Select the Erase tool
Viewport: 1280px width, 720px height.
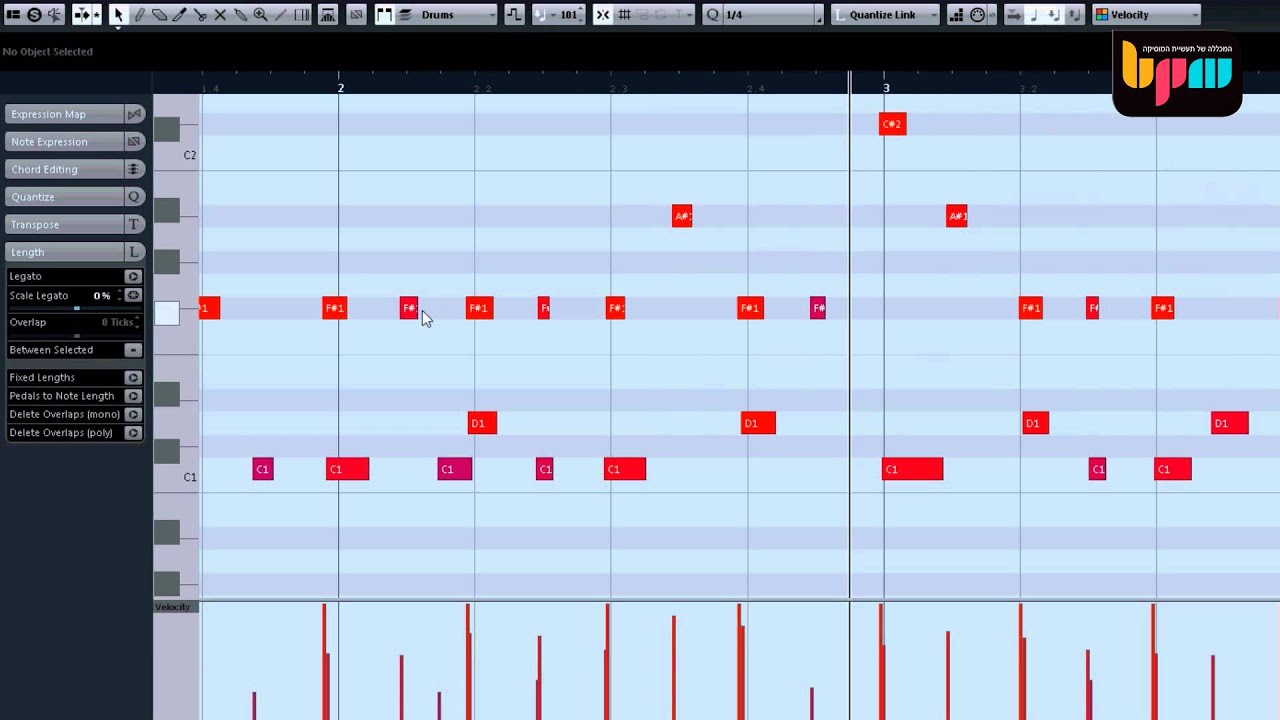pyautogui.click(x=159, y=15)
